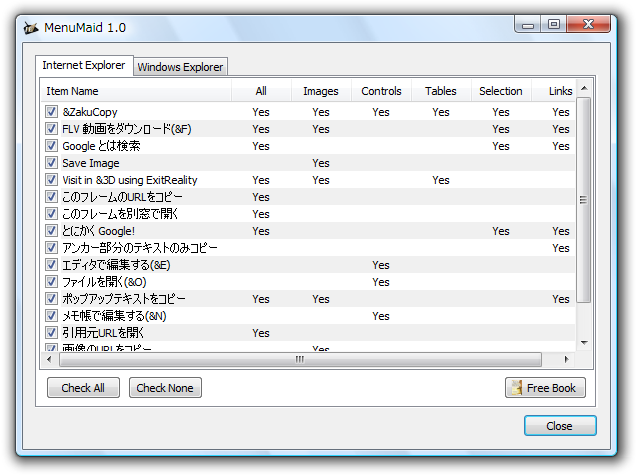Click Yes in Images column for Save Image

click(x=321, y=163)
